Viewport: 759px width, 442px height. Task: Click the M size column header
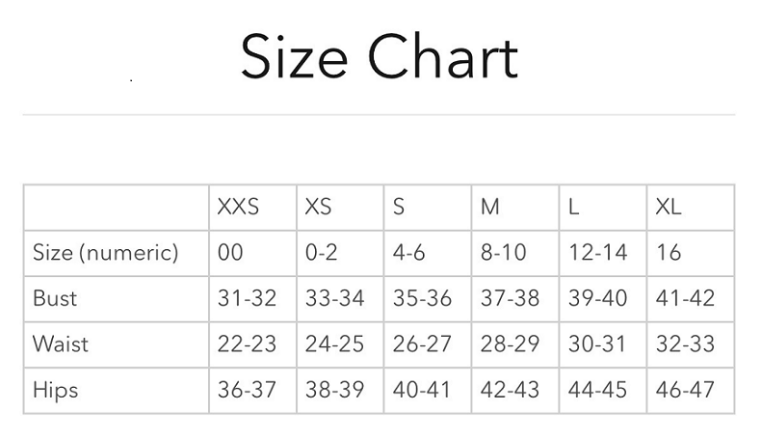tap(490, 207)
